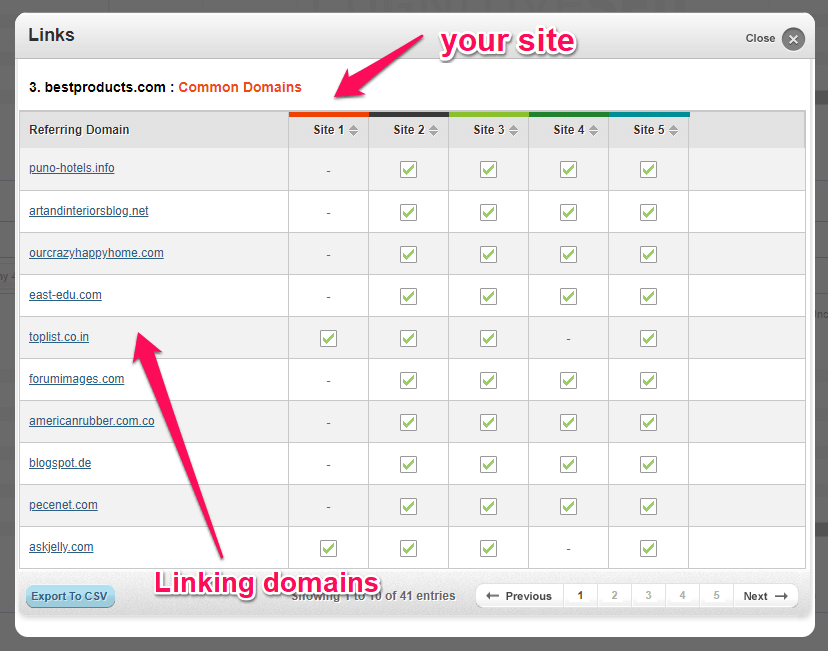828x651 pixels.
Task: Sort by the Site 4 column arrows
Action: pyautogui.click(x=594, y=130)
